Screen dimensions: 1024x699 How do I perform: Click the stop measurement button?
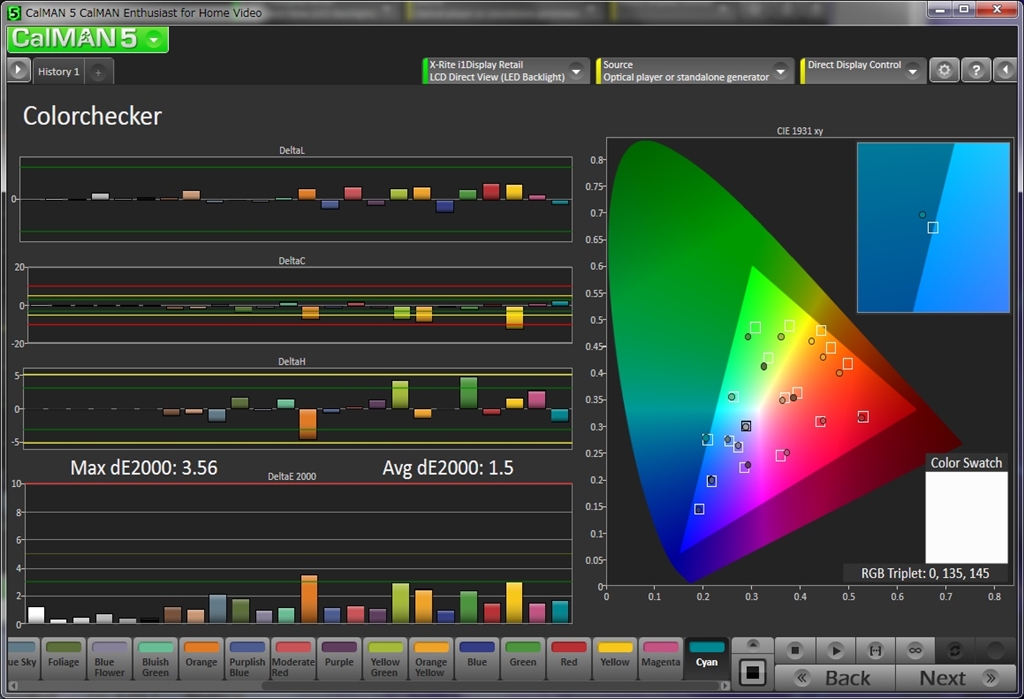point(796,650)
